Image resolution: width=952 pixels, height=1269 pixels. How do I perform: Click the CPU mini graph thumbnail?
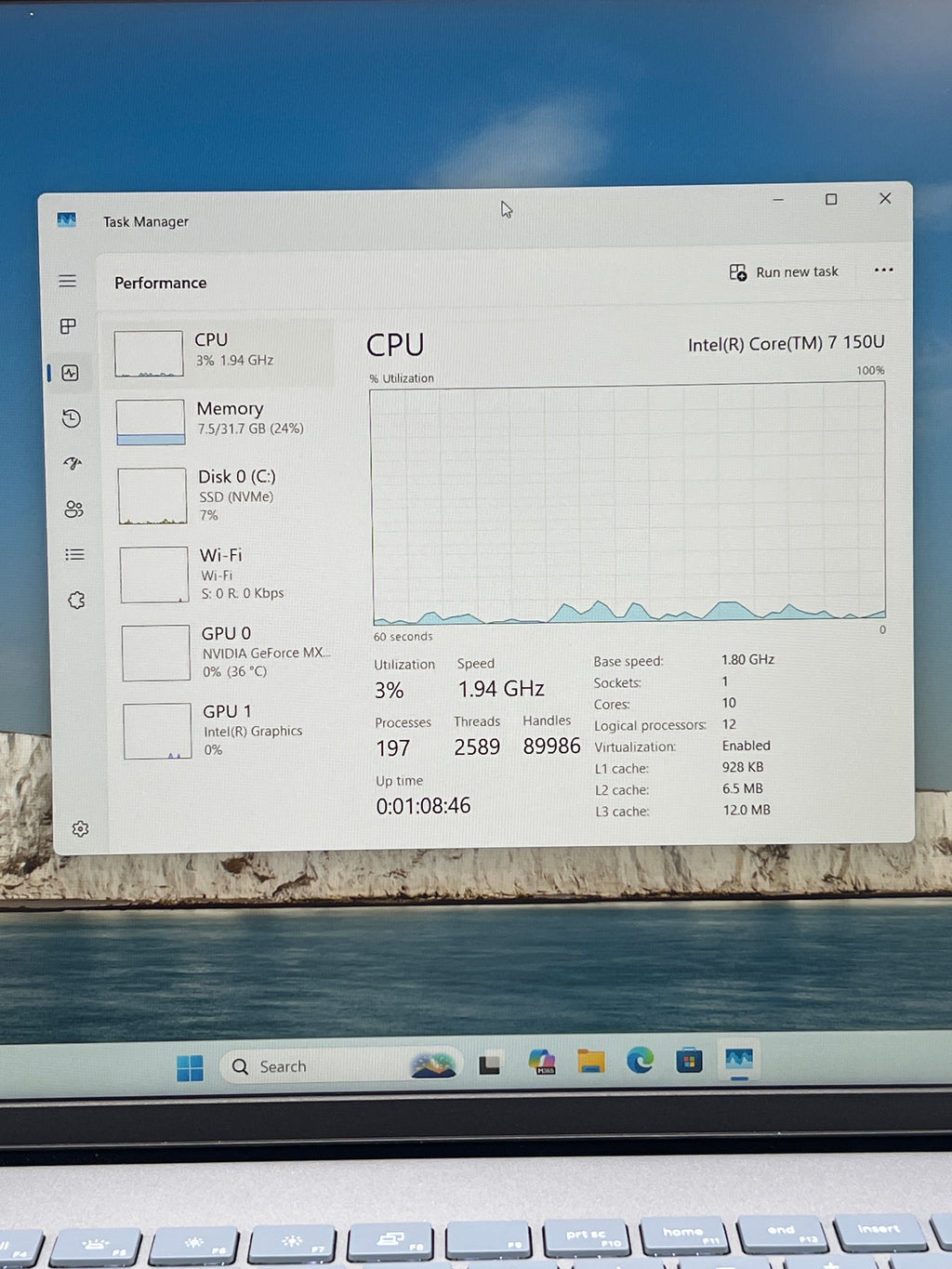point(149,353)
